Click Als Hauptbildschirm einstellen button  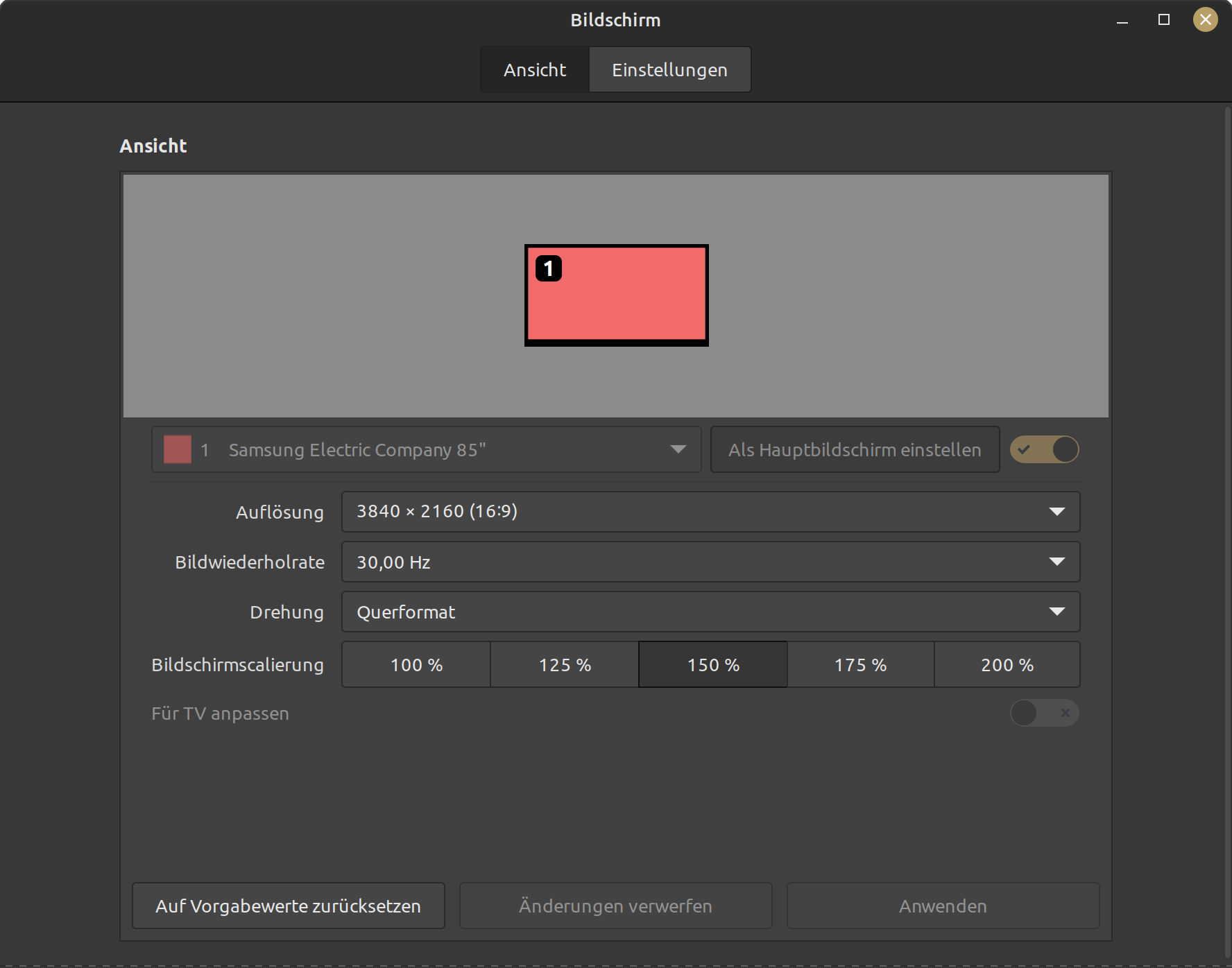pos(855,449)
